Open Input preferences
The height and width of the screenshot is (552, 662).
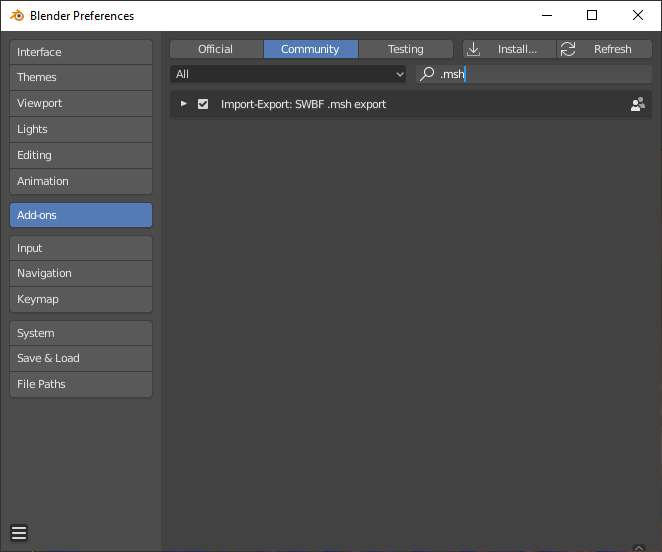pos(81,248)
